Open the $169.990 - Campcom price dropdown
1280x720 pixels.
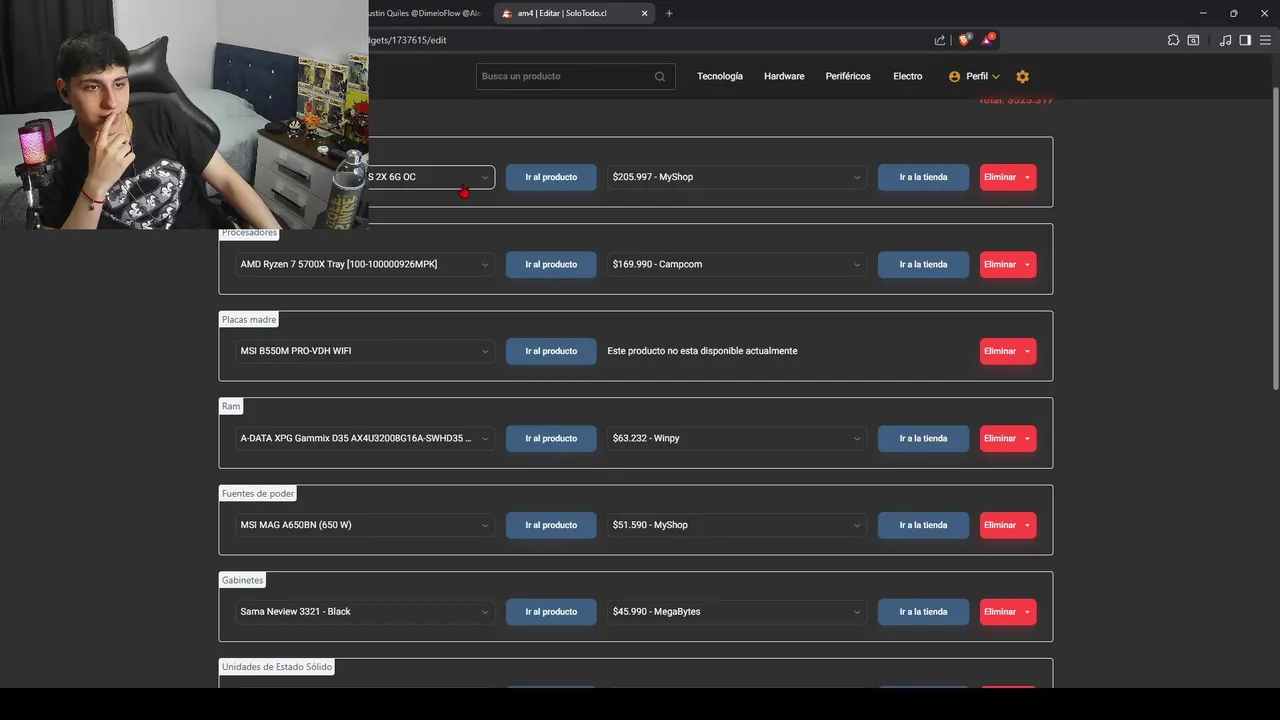tap(736, 264)
